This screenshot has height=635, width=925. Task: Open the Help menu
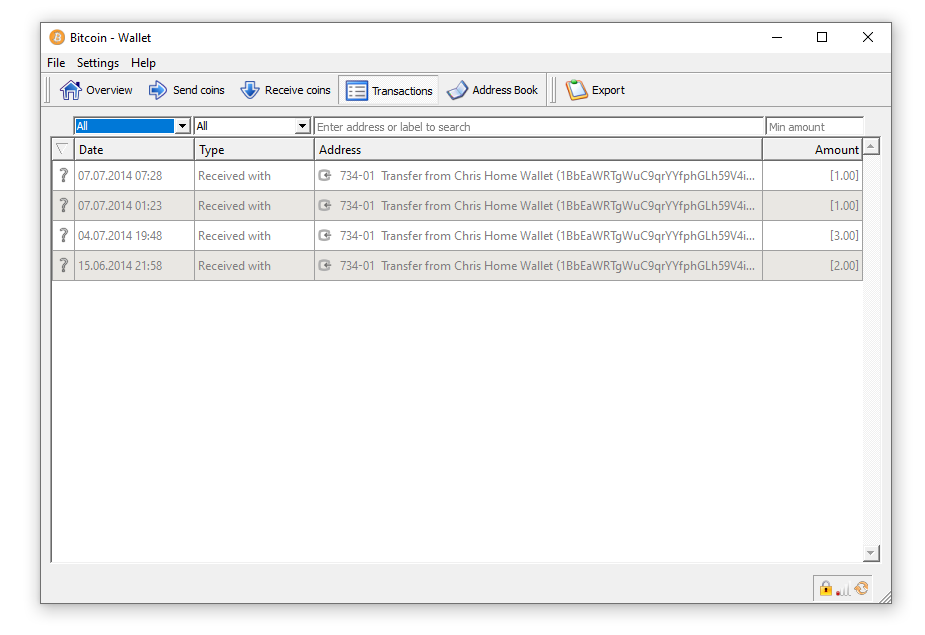pyautogui.click(x=143, y=63)
